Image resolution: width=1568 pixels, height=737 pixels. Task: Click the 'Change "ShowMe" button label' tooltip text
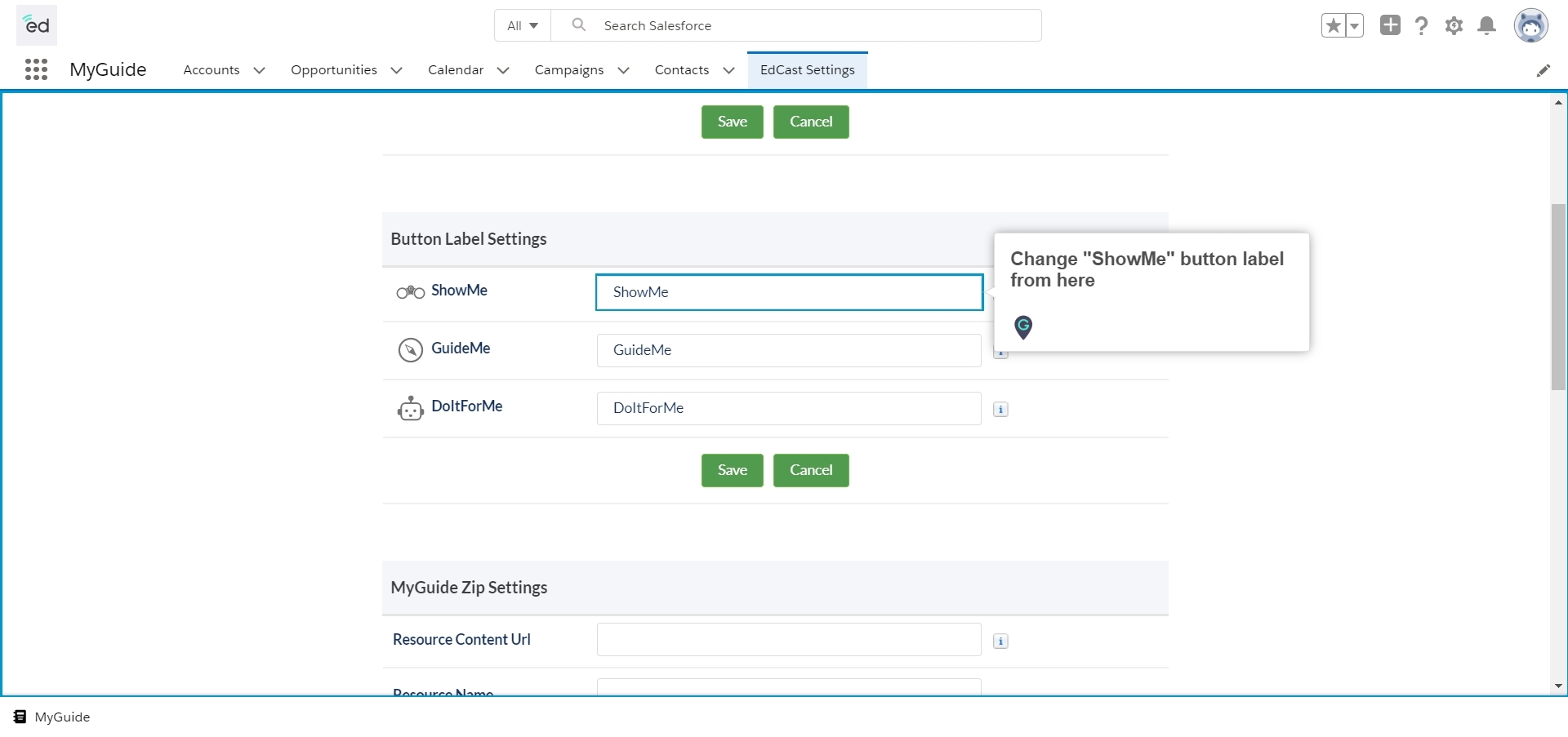pos(1147,269)
